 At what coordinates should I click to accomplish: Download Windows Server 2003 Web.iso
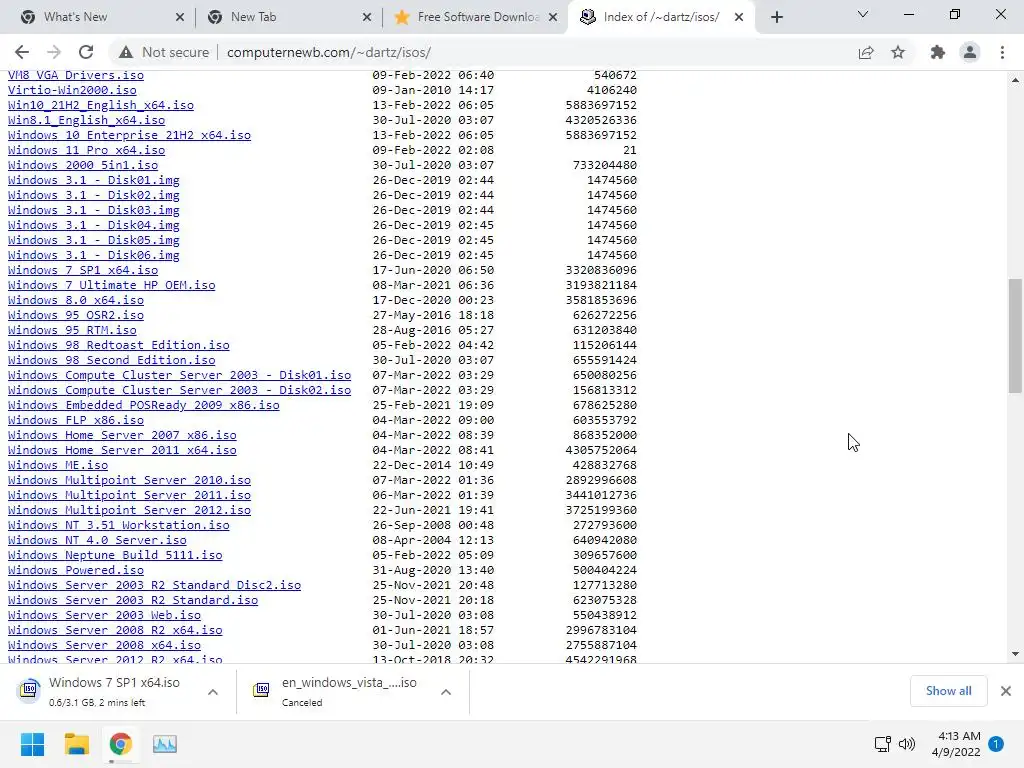[104, 616]
